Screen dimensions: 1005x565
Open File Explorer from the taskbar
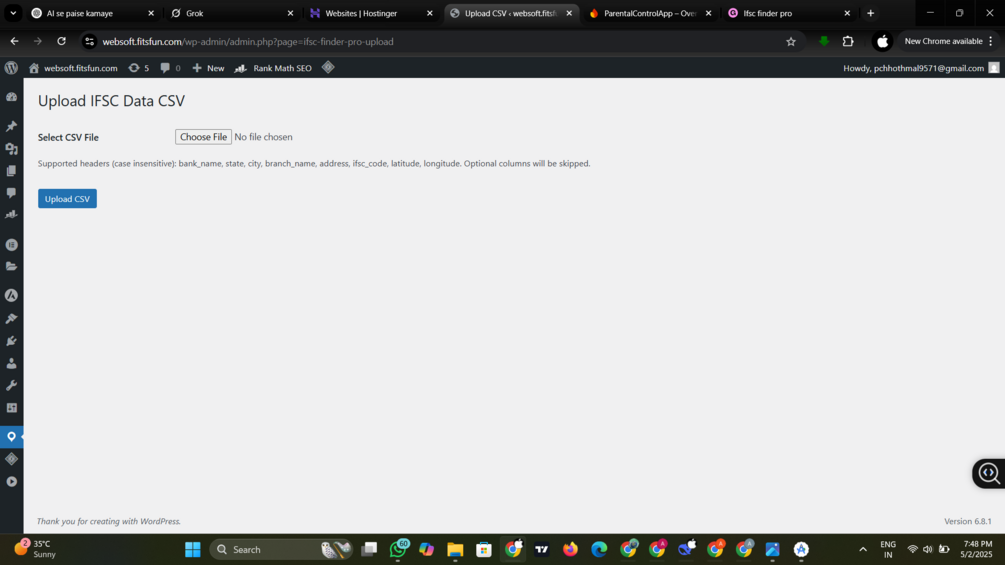click(455, 550)
